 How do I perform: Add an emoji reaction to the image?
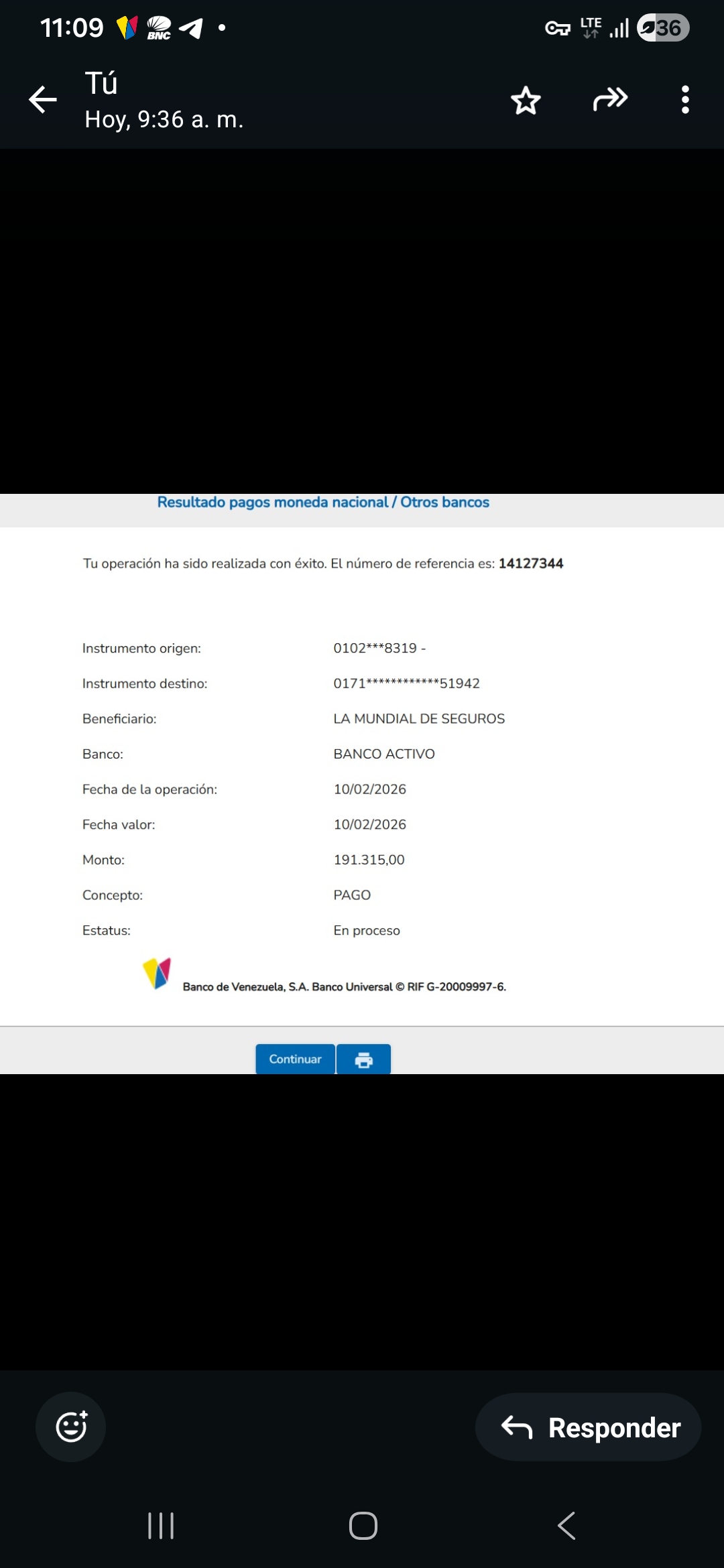71,1427
